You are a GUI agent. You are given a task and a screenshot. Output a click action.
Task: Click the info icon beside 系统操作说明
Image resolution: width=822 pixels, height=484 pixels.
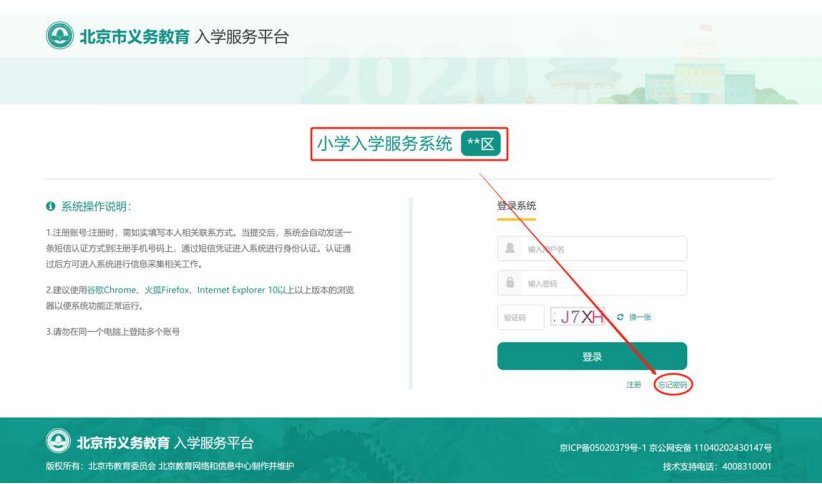[50, 207]
